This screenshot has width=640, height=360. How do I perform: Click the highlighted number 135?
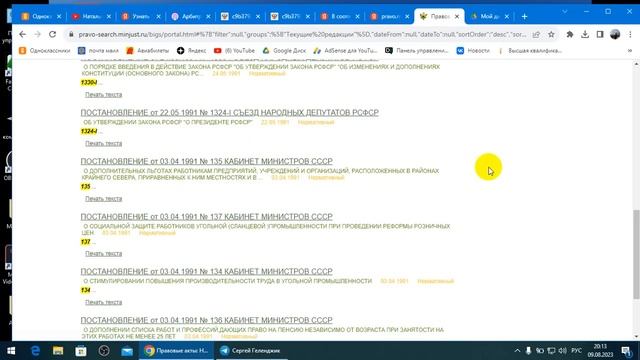pos(86,187)
